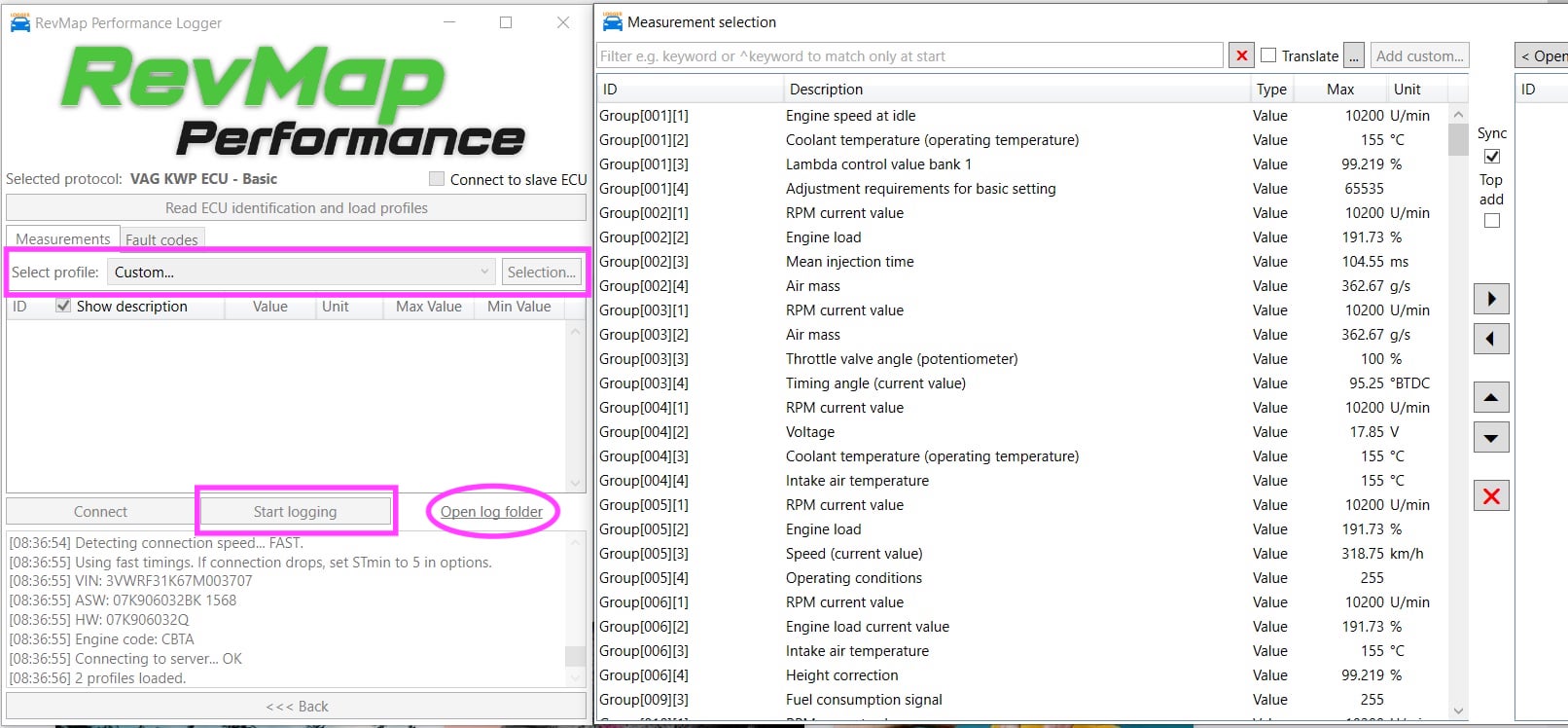1568x728 pixels.
Task: Sort by the Unit column header
Action: pos(1417,89)
